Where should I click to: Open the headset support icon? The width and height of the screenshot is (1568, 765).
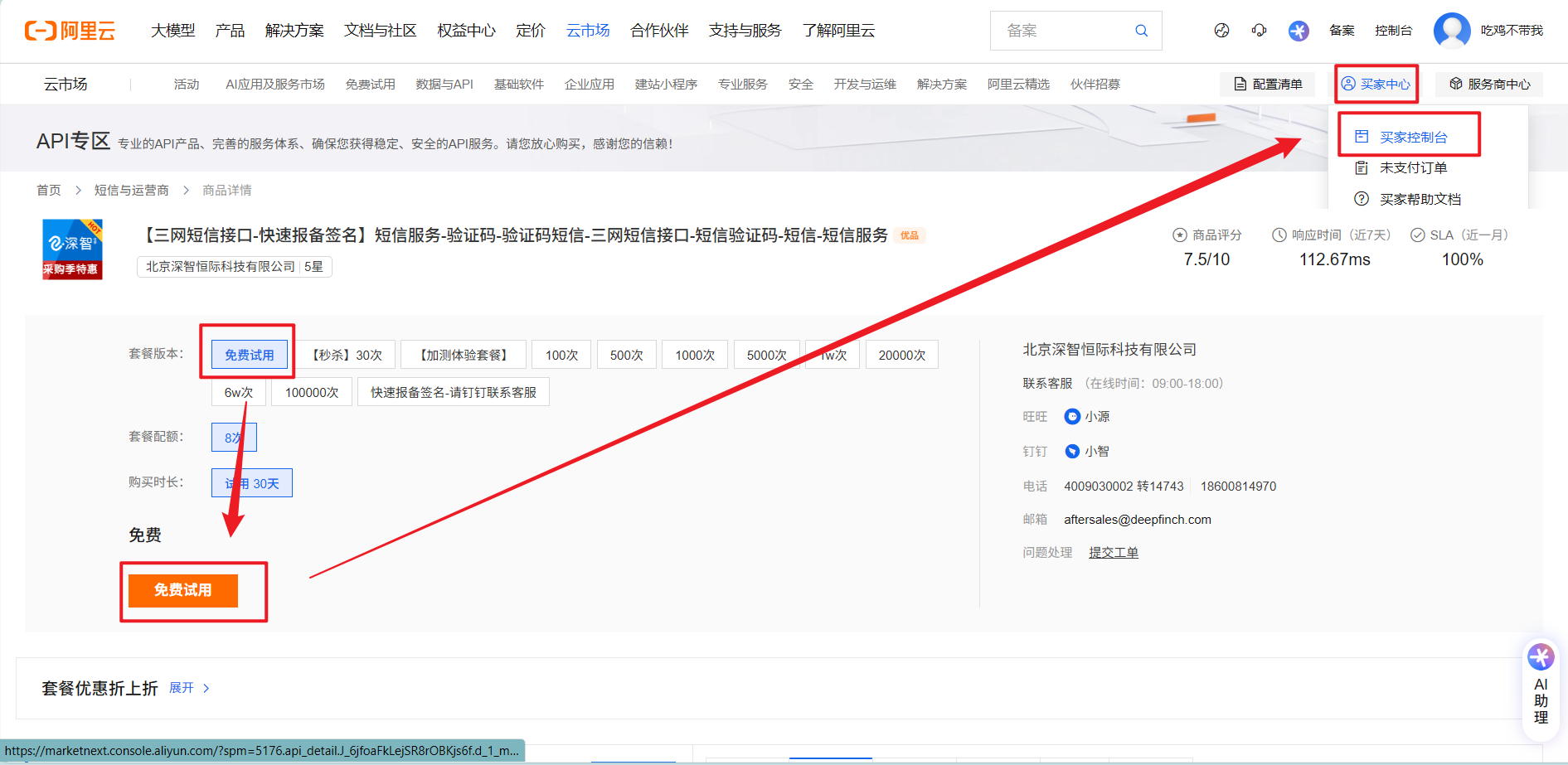[x=1259, y=31]
